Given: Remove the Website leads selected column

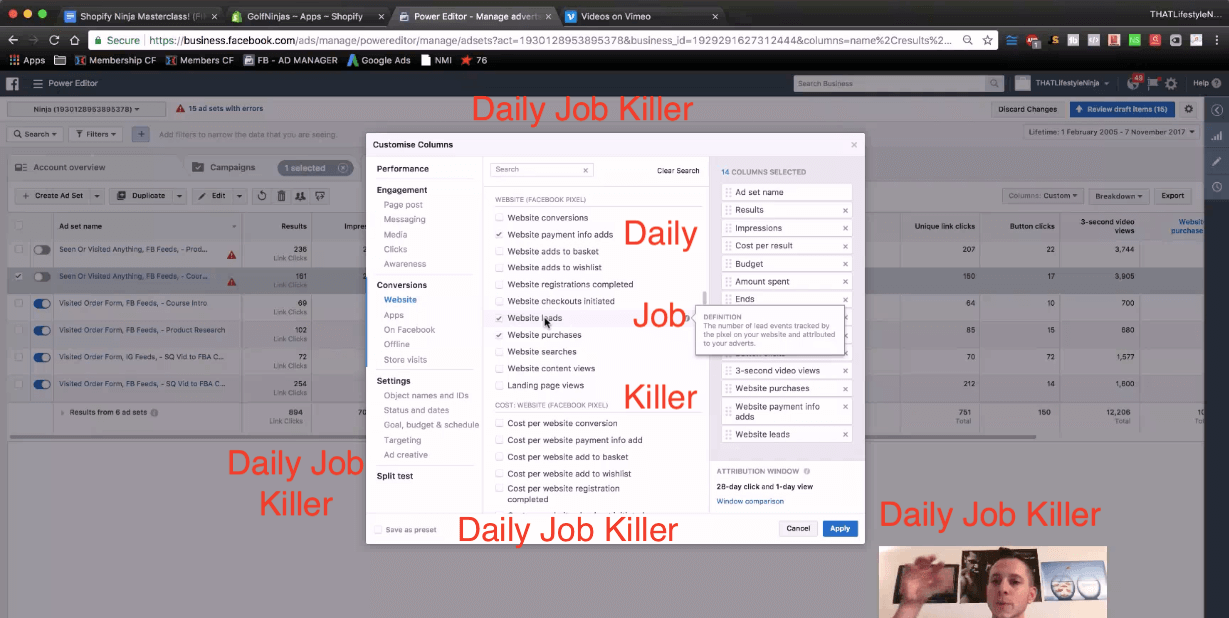Looking at the screenshot, I should click(x=845, y=435).
